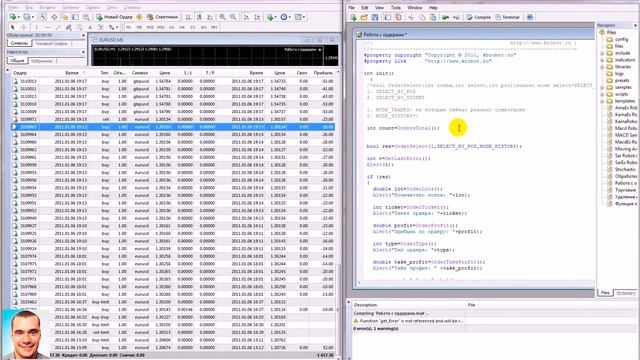Screen dimensions: 640x360
Task: Click the copy icon in MetaEditor toolbar
Action: coord(422,17)
